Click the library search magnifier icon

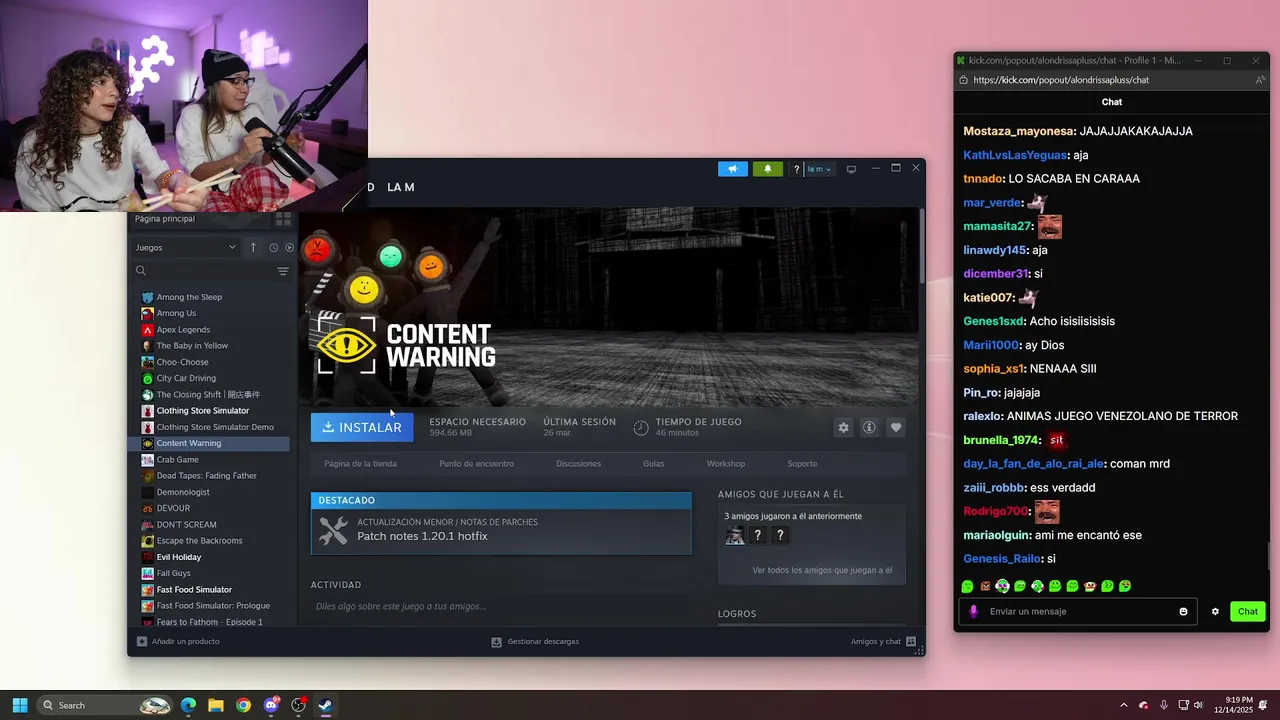coord(141,271)
